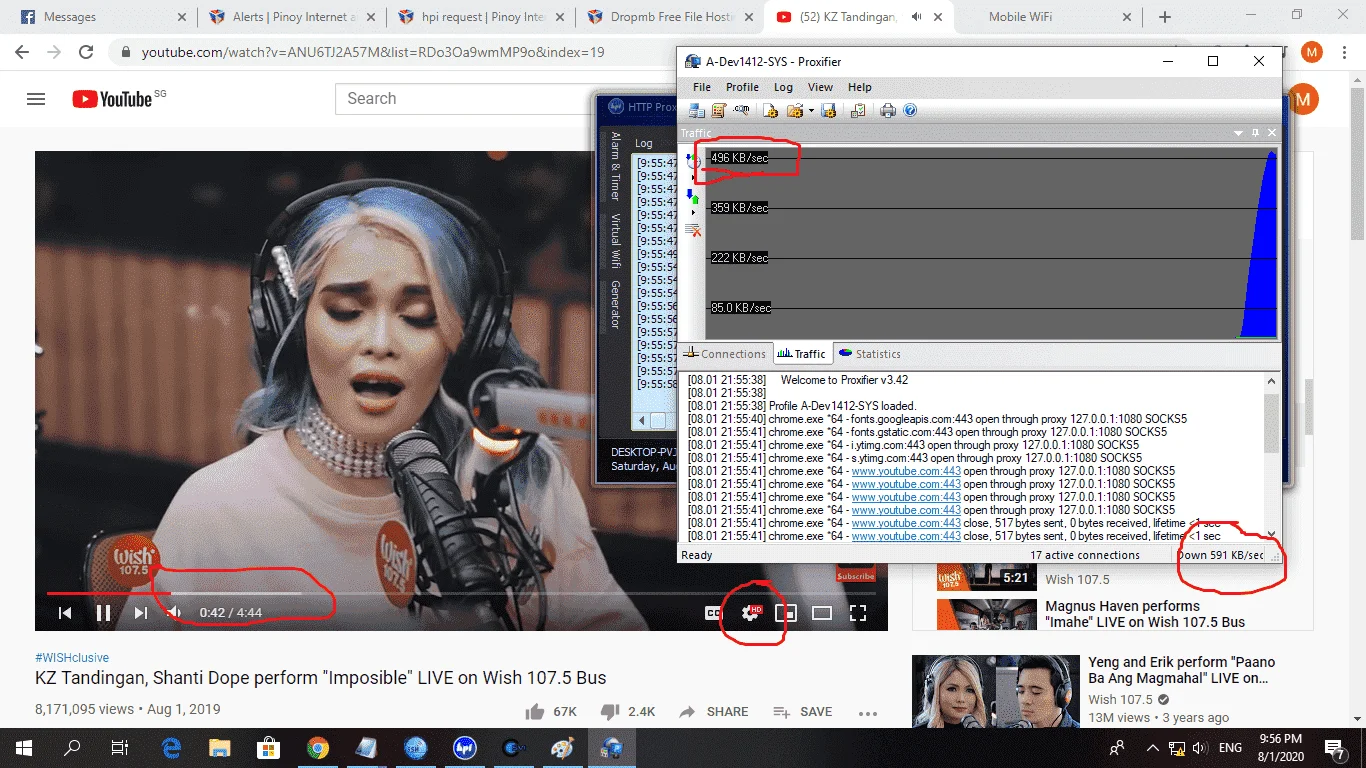Viewport: 1366px width, 768px height.
Task: Launch File Explorer from the taskbar
Action: tap(220, 747)
